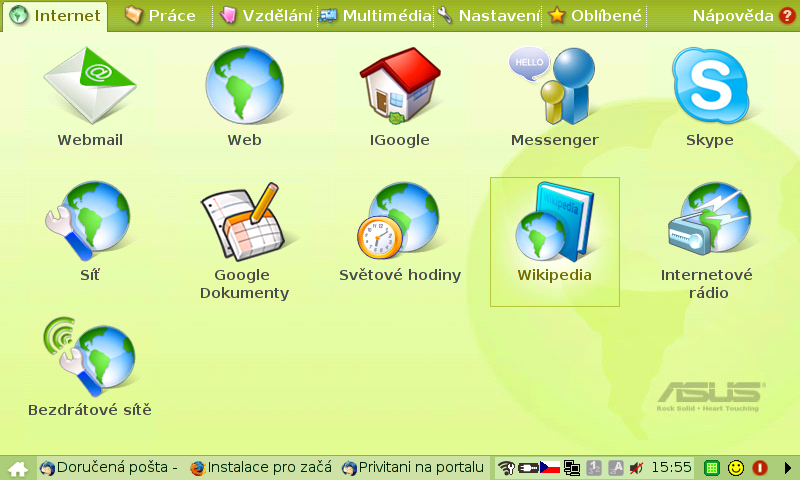Viewport: 800px width, 480px height.
Task: Click the red power shutdown icon
Action: coord(760,468)
